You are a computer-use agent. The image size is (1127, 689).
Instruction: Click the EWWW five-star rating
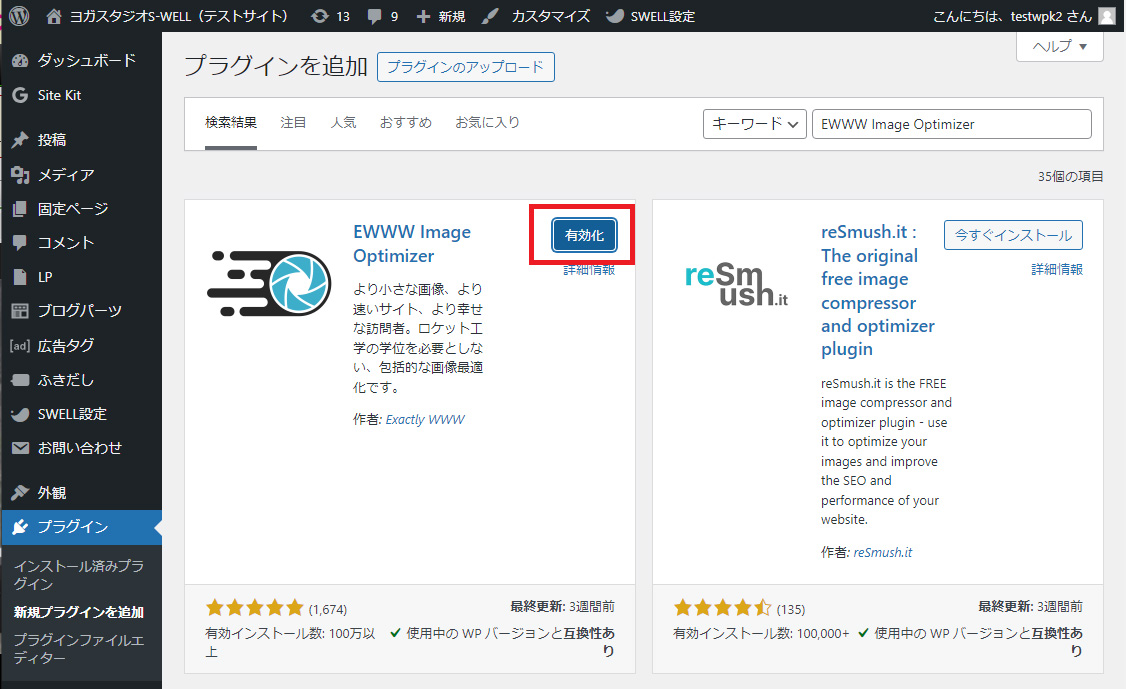pyautogui.click(x=254, y=608)
